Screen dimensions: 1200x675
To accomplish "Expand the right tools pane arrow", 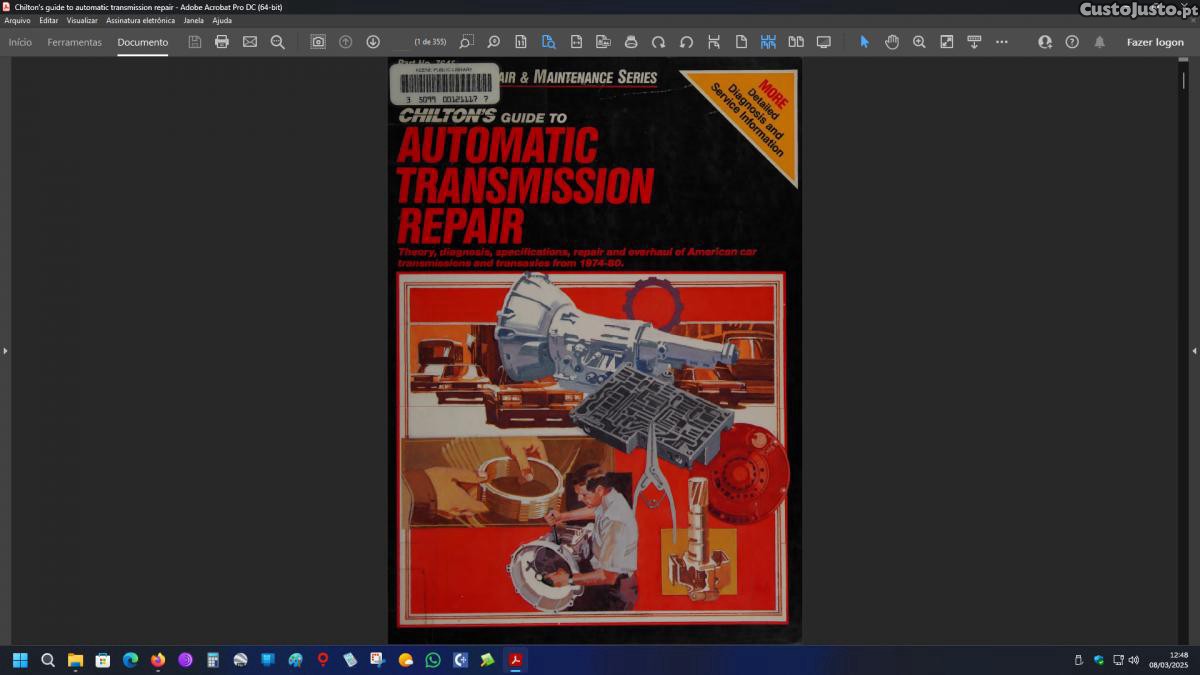I will point(1194,351).
